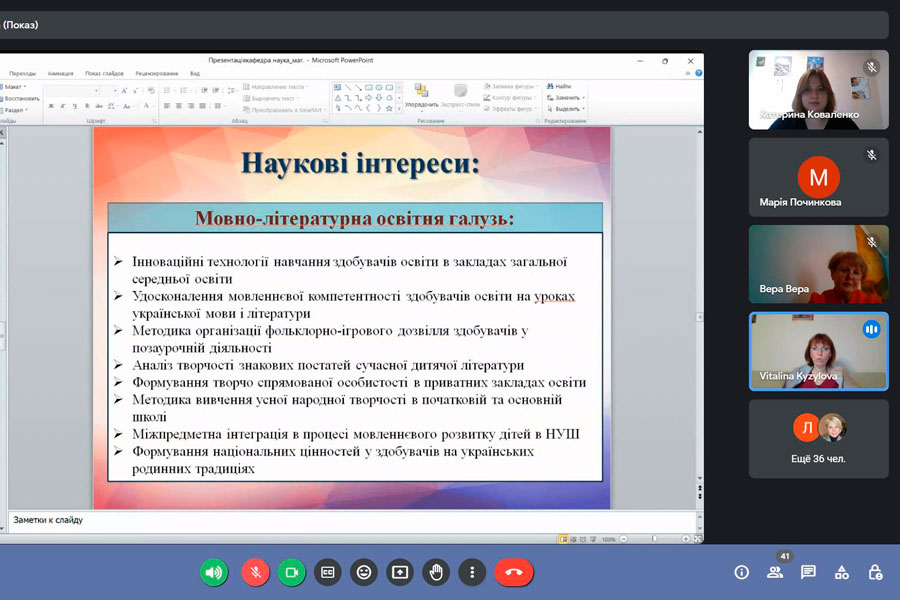Image resolution: width=900 pixels, height=600 pixels.
Task: Open the chat messages panel
Action: [x=808, y=573]
